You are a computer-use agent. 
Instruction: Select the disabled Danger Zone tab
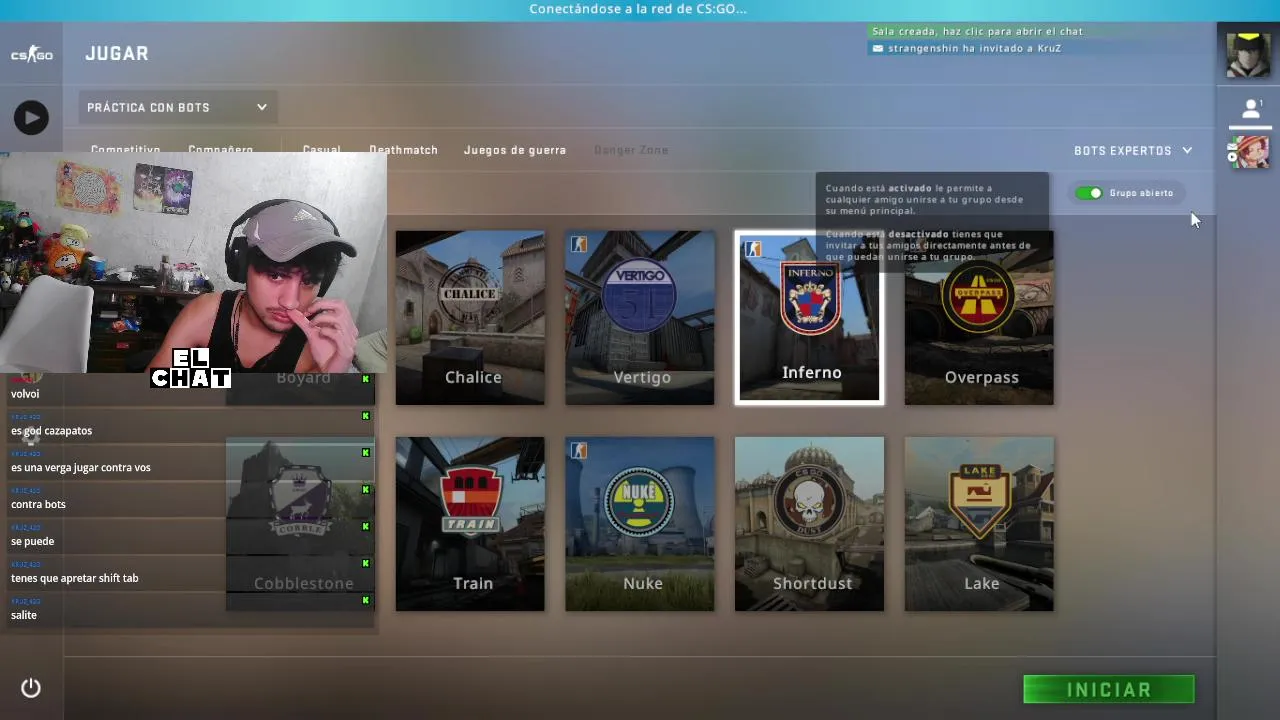631,150
